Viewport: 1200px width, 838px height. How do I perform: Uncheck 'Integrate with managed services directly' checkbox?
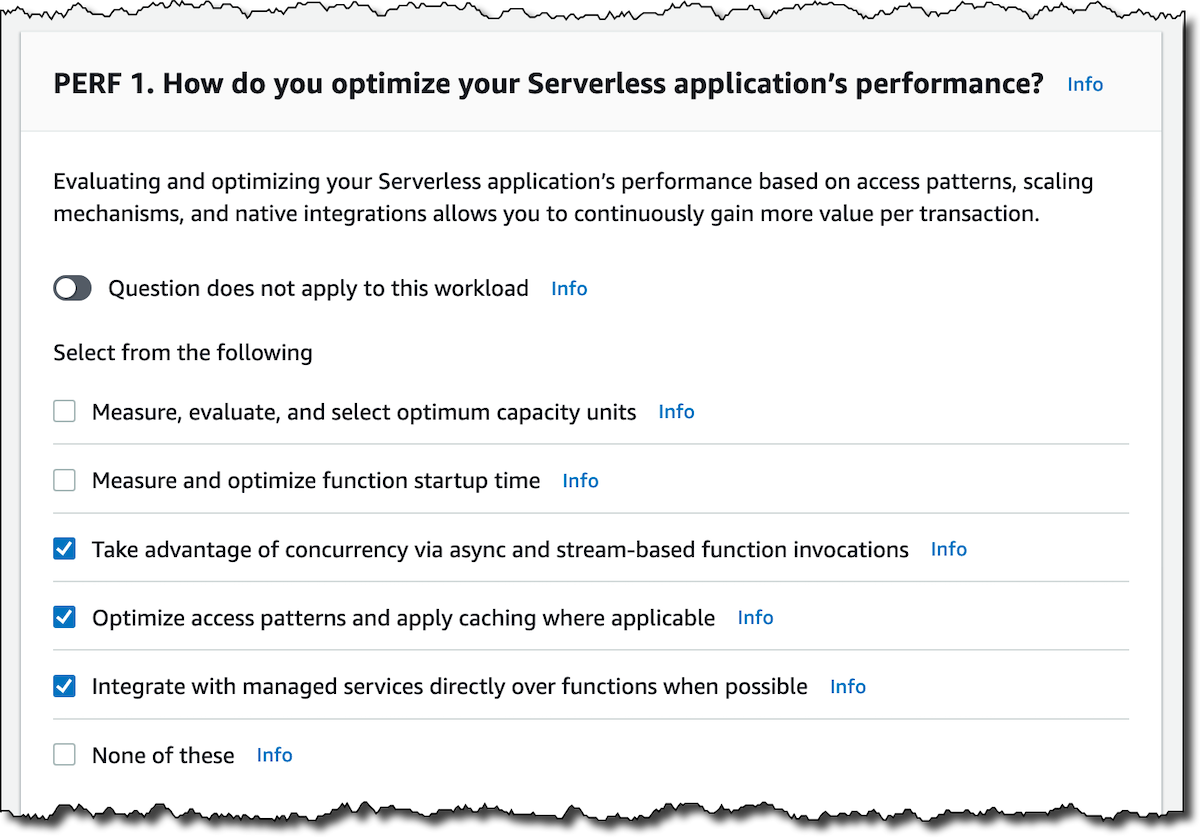coord(65,687)
